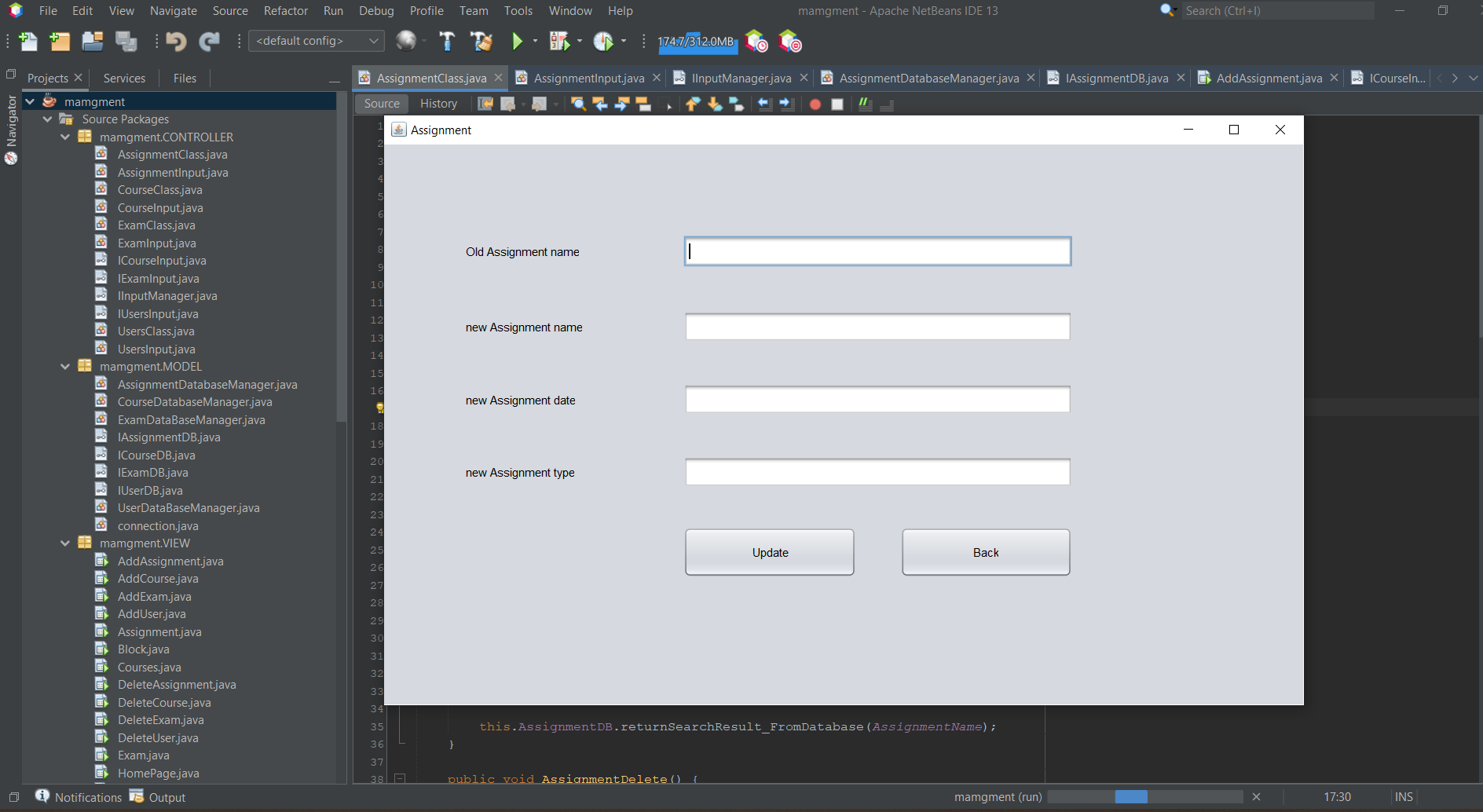Click the Save All icon

point(126,41)
